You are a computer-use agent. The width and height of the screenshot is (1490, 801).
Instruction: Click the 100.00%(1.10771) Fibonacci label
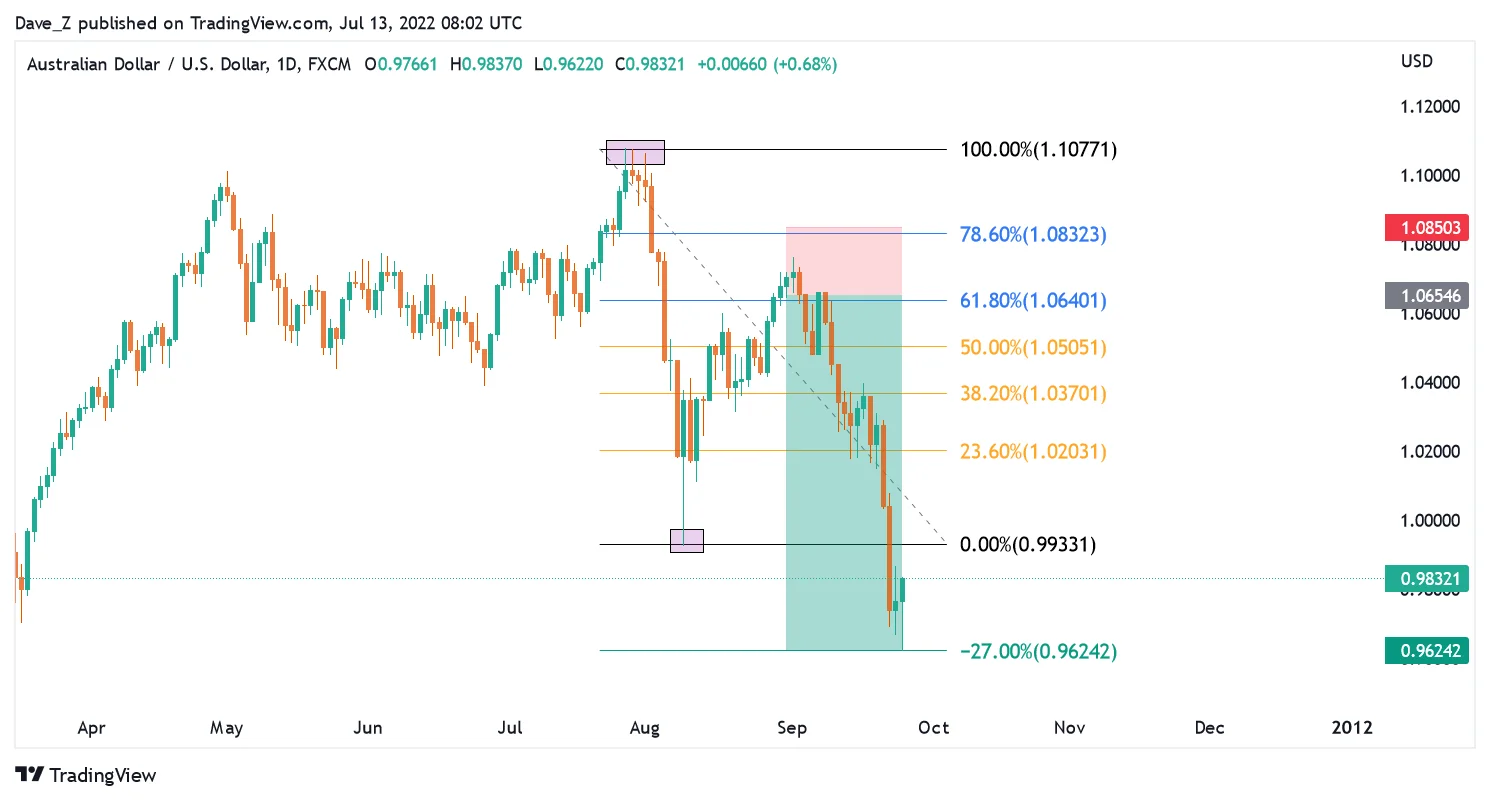tap(1039, 150)
